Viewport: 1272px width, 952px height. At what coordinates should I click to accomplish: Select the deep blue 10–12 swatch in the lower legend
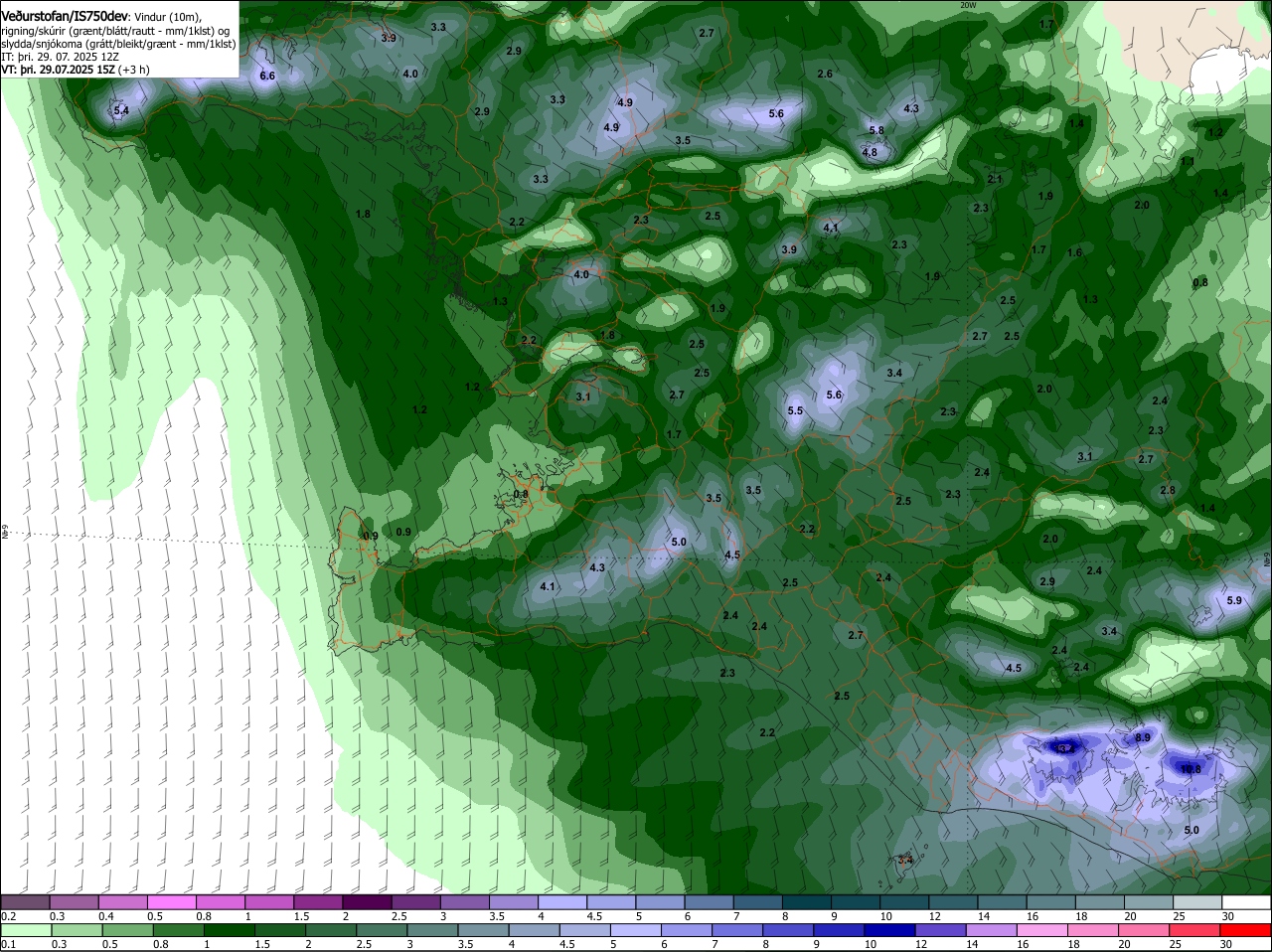pos(891,931)
